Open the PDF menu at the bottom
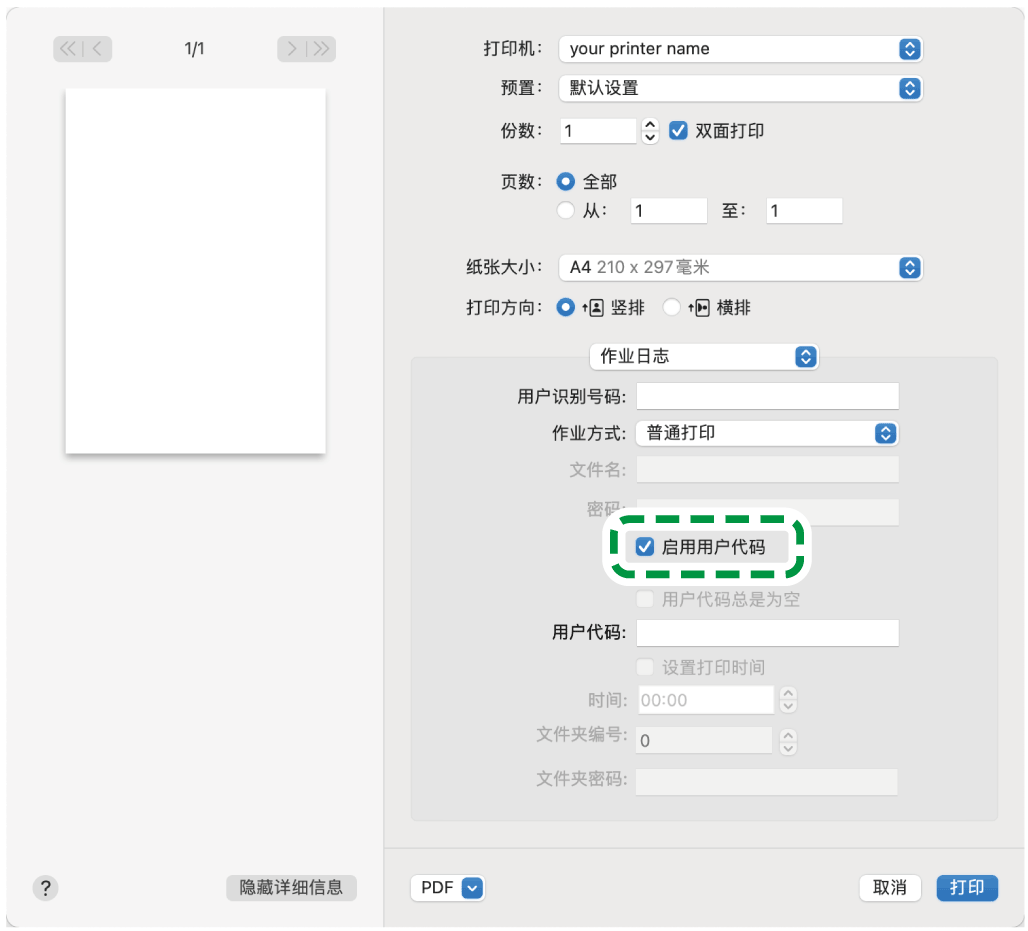The image size is (1028, 931). click(x=448, y=888)
